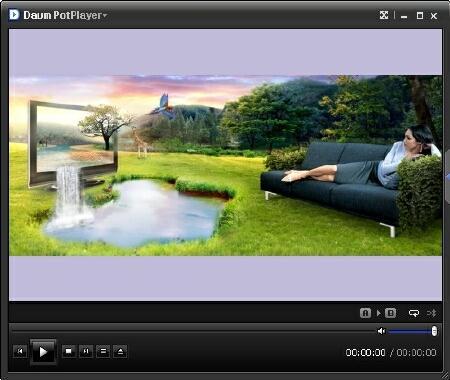The image size is (450, 380).
Task: Mute the volume speaker icon
Action: tap(381, 331)
